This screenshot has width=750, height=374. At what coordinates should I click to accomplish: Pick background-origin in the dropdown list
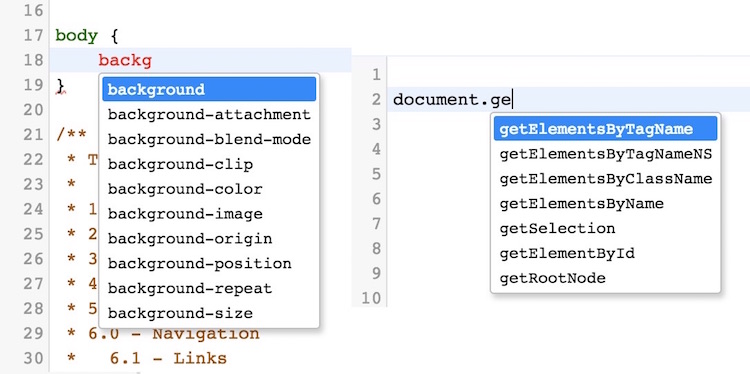pyautogui.click(x=209, y=239)
